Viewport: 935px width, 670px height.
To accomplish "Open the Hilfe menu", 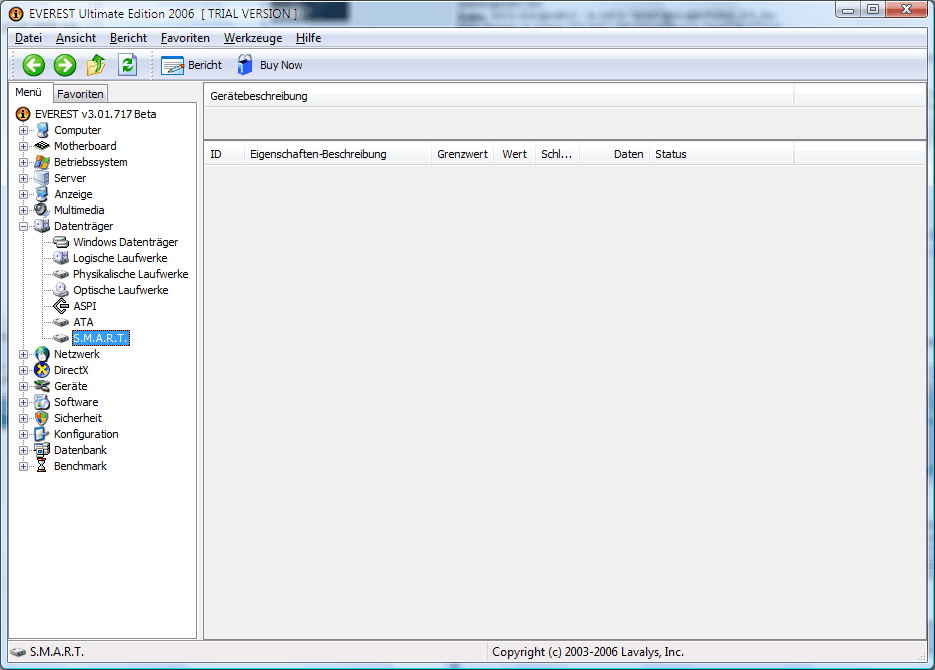I will point(308,38).
